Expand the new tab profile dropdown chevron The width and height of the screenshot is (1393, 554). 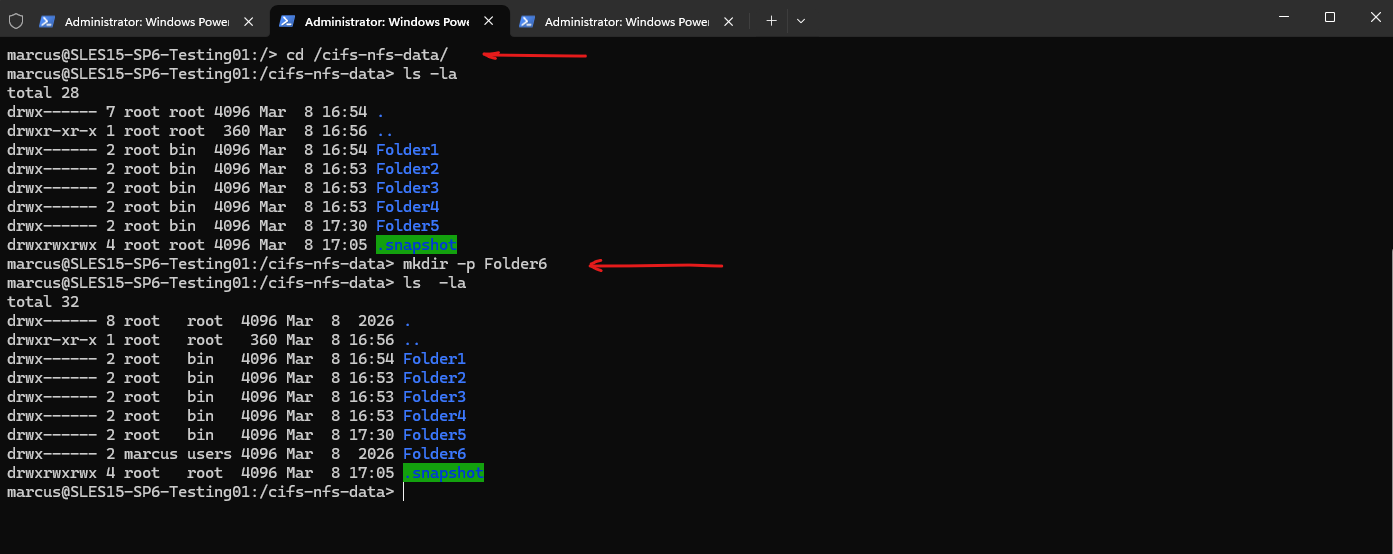click(801, 20)
